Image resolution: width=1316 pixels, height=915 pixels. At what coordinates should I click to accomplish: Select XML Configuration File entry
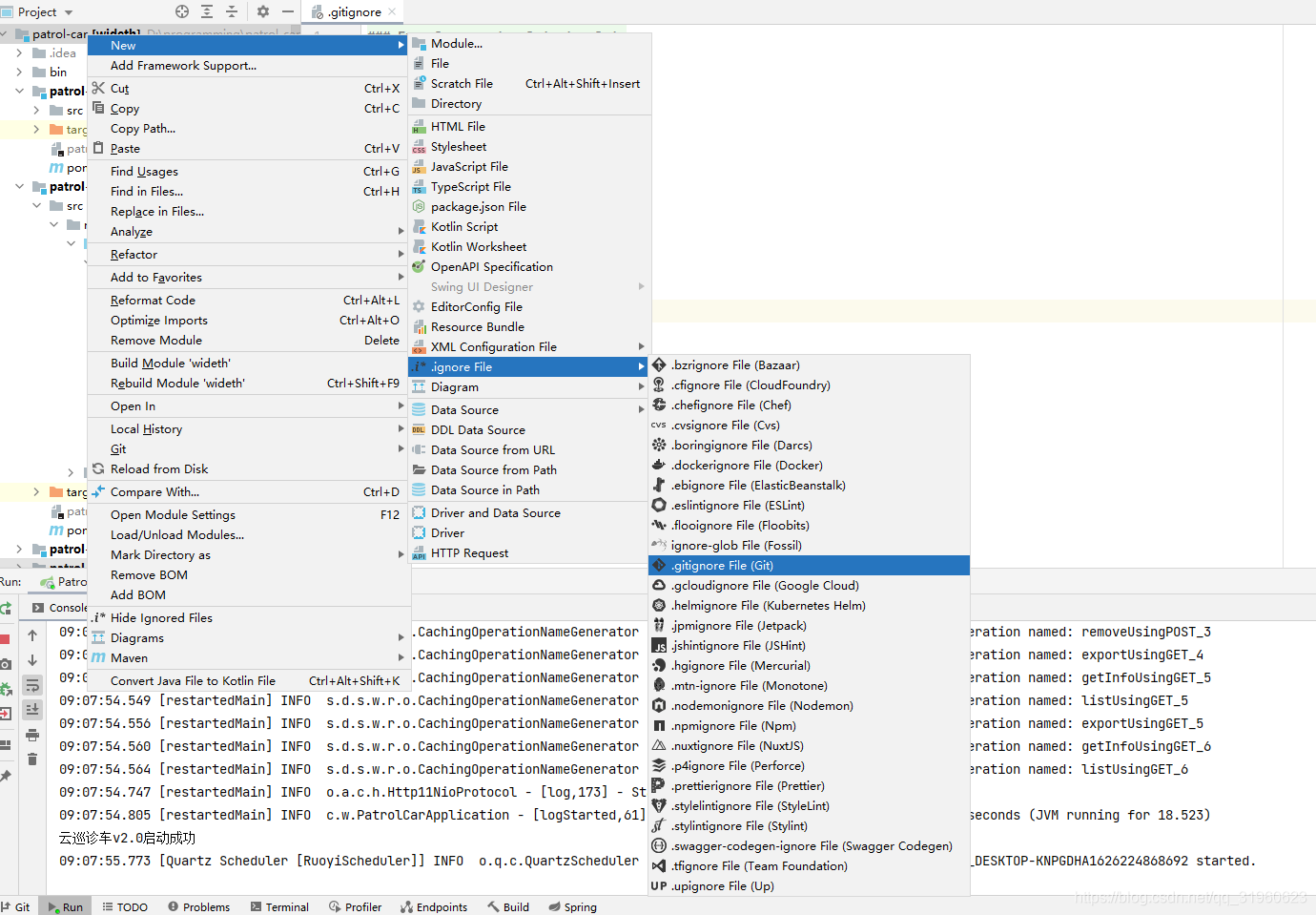pos(529,347)
